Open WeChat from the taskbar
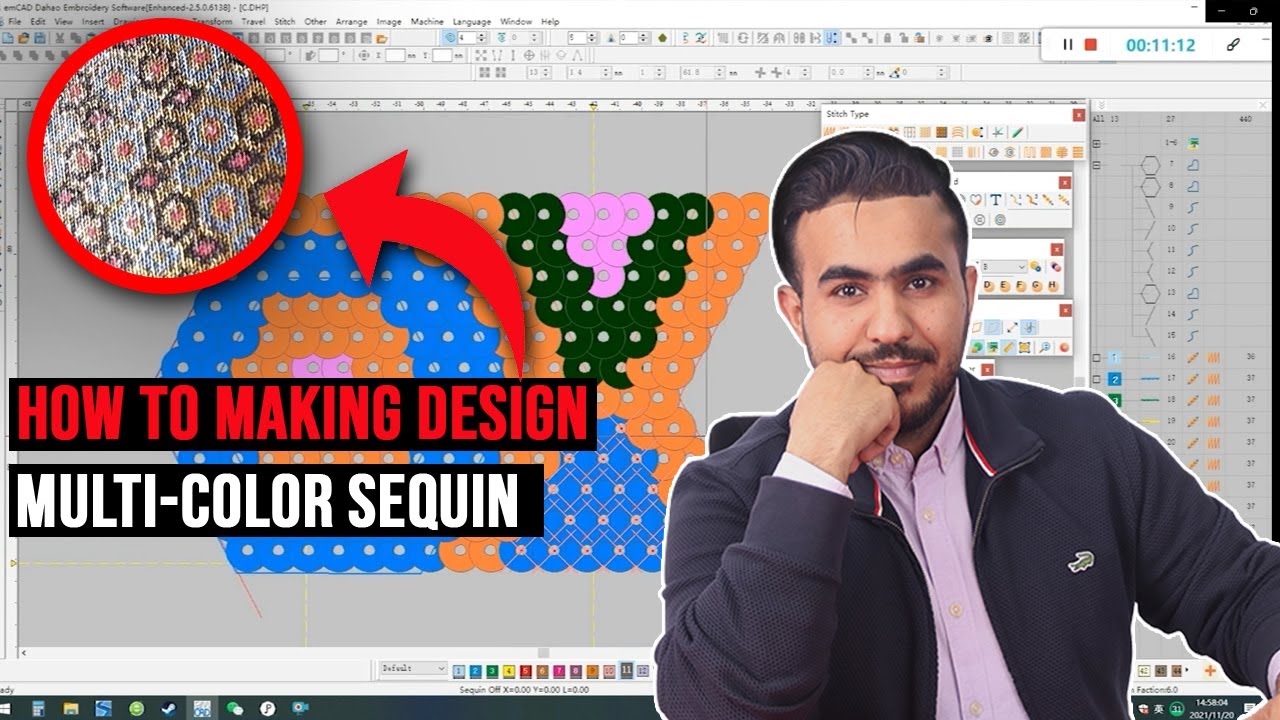Image resolution: width=1280 pixels, height=720 pixels. (x=234, y=708)
